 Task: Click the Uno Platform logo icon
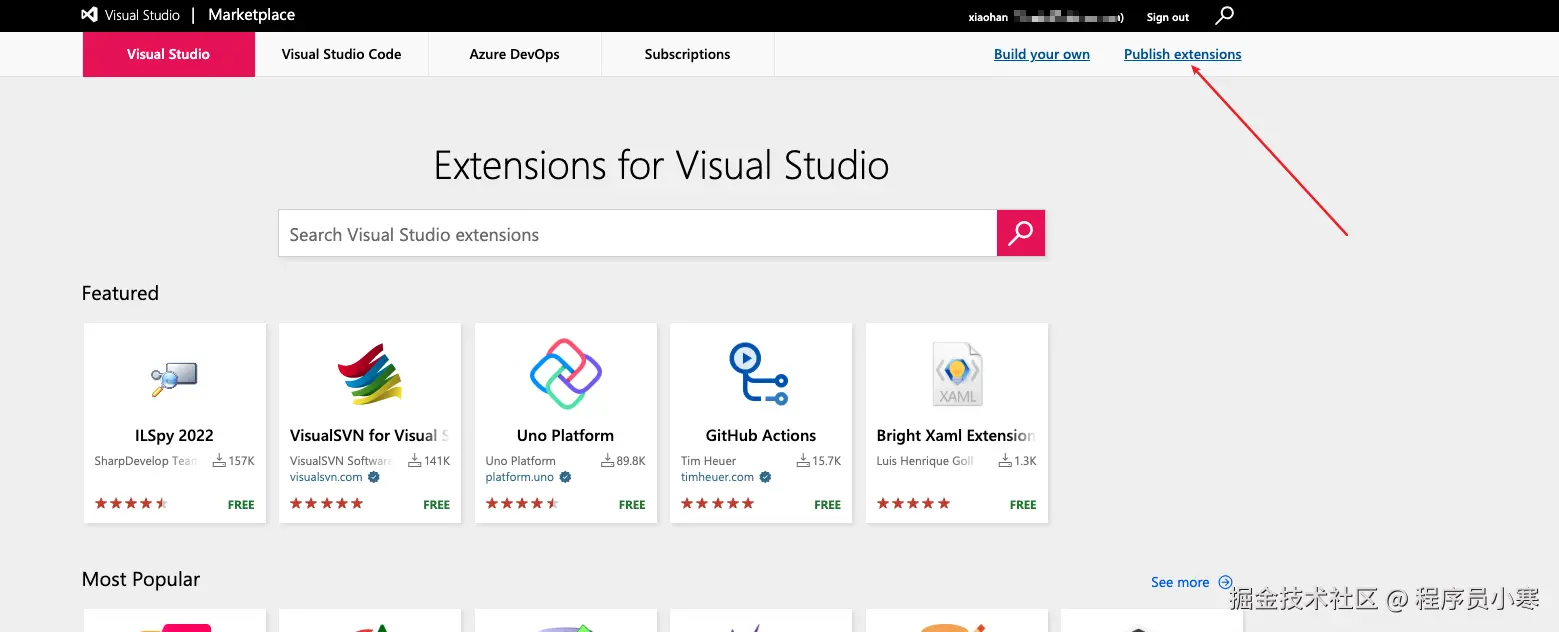(x=565, y=374)
